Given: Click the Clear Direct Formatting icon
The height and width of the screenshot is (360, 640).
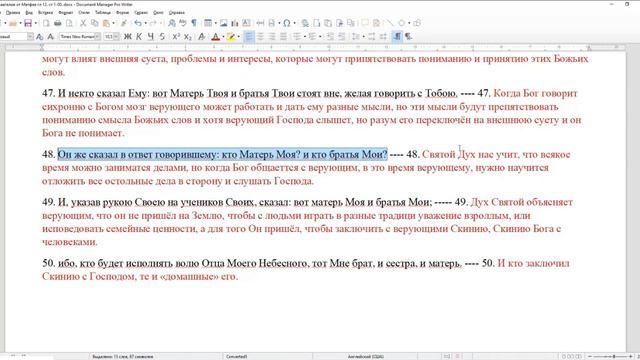Looking at the screenshot, I should tap(202, 37).
